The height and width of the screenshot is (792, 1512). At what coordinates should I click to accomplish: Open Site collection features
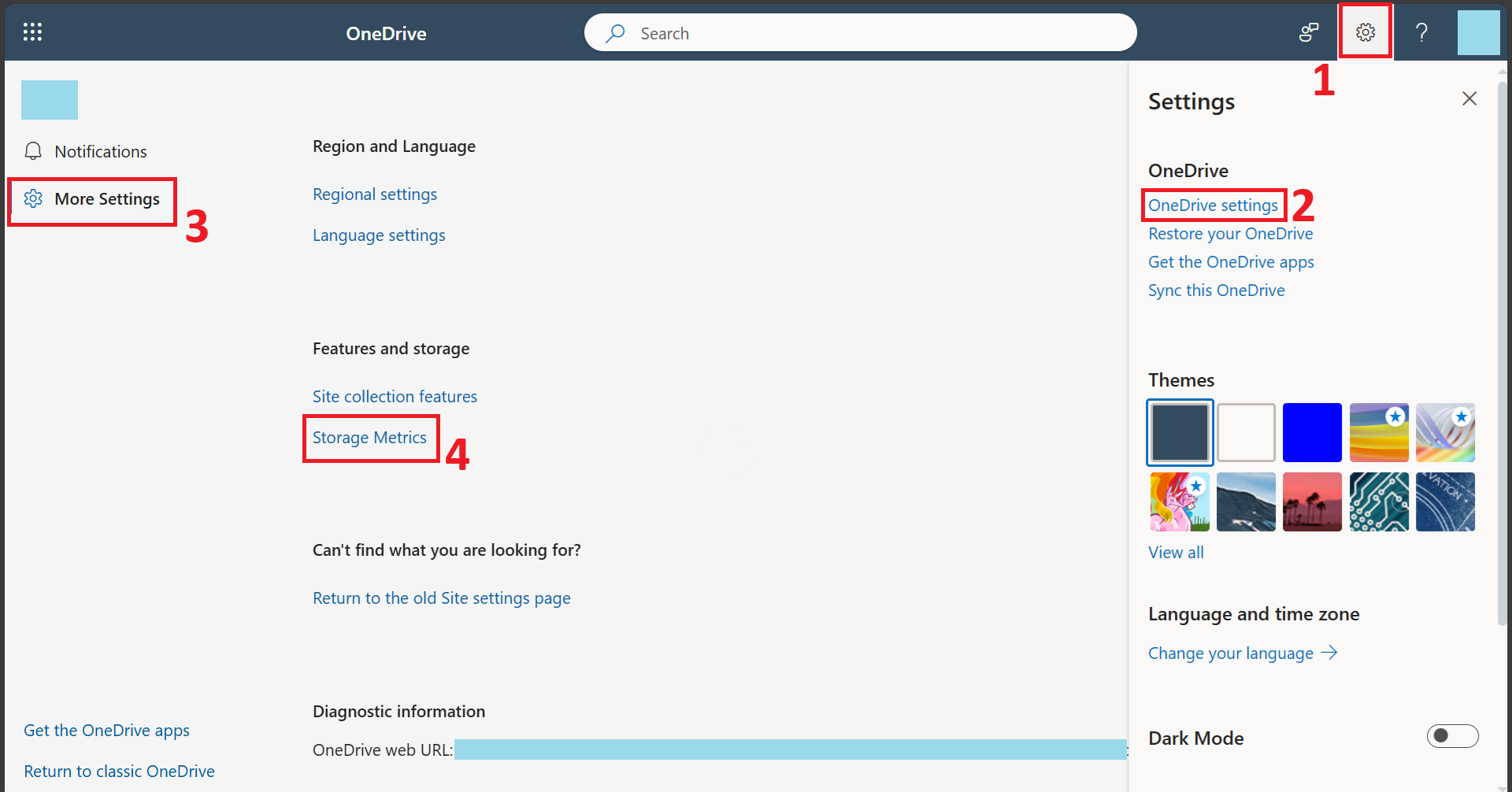tap(395, 397)
